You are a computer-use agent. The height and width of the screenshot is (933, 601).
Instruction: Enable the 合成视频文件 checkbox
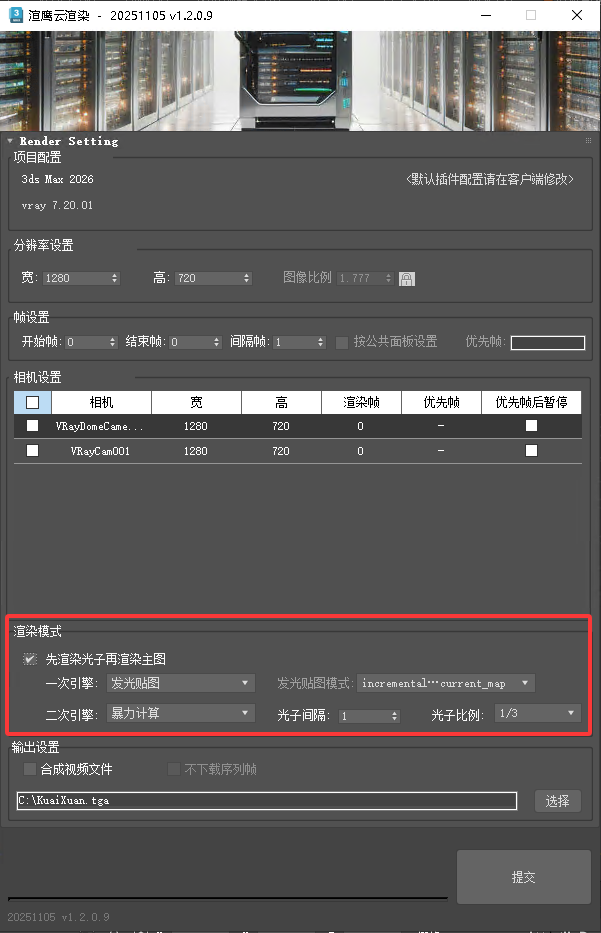pos(29,769)
